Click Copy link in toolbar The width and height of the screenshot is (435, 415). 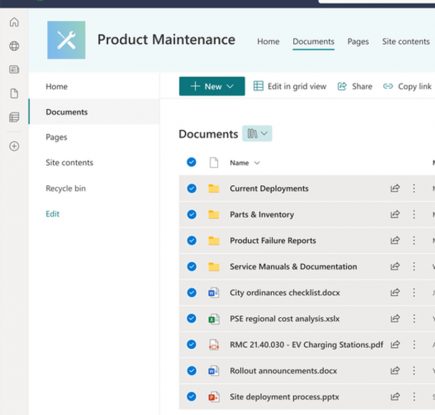click(x=407, y=86)
